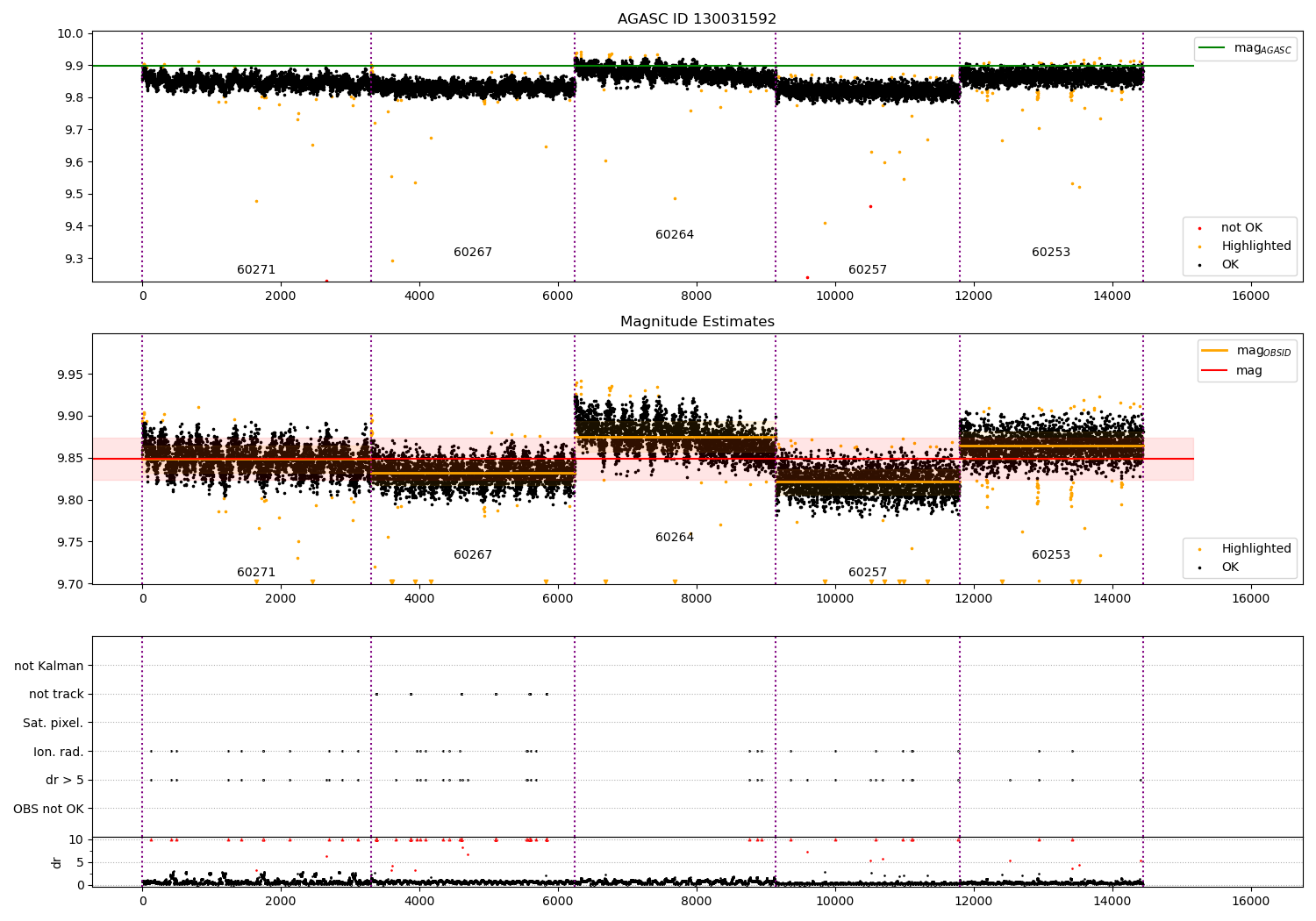Click OBSID label 60253 in the AGASC plot
The height and width of the screenshot is (921, 1316).
tap(1051, 253)
